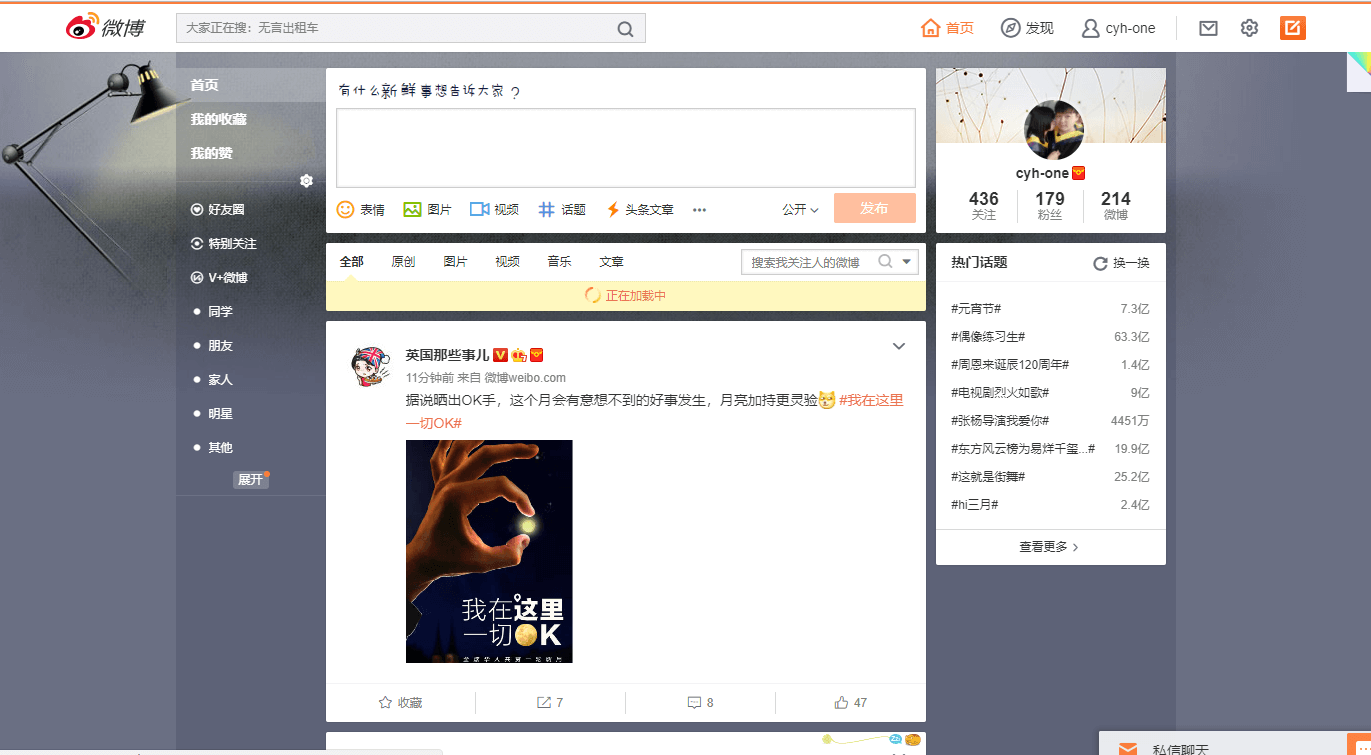Expand hot topics with 查看更多

pos(1050,547)
